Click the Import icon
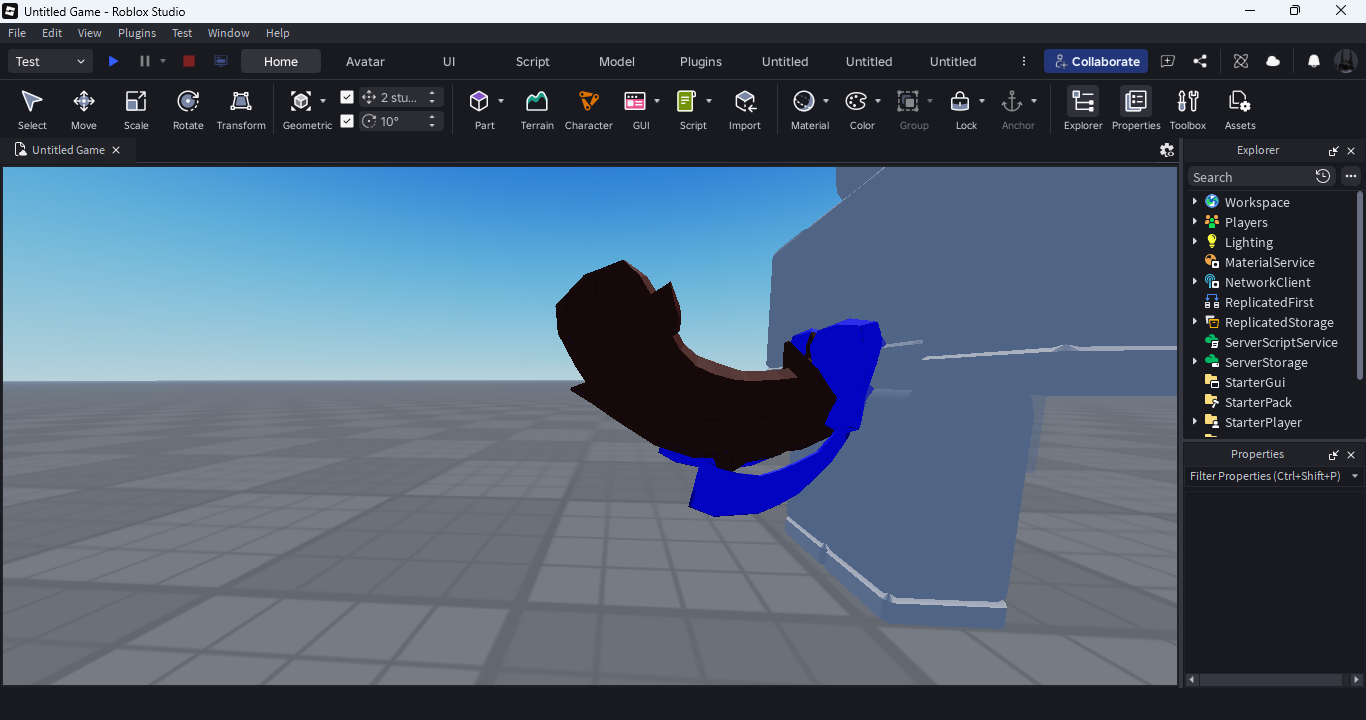 [744, 109]
